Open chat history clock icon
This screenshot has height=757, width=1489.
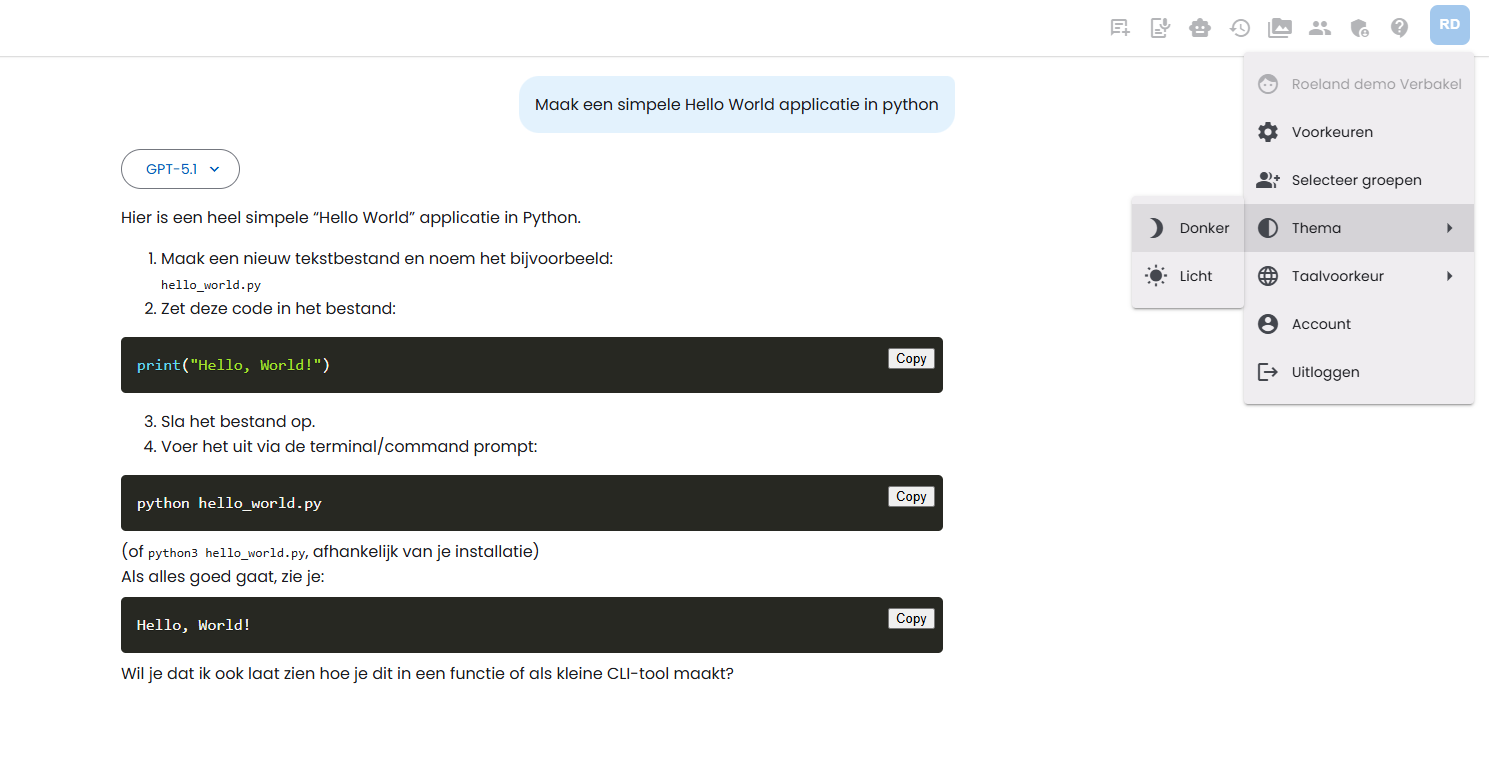click(1240, 28)
